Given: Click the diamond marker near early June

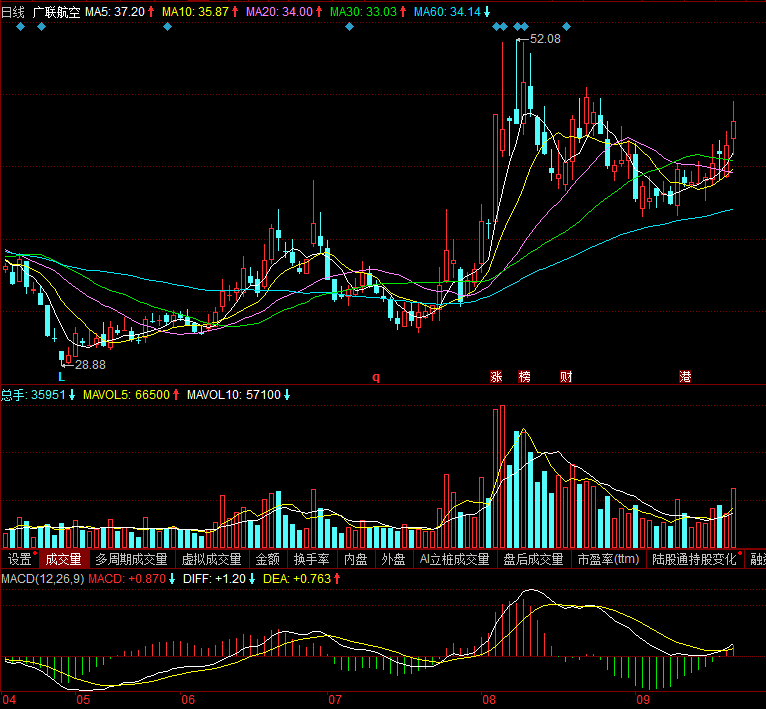Looking at the screenshot, I should point(167,26).
